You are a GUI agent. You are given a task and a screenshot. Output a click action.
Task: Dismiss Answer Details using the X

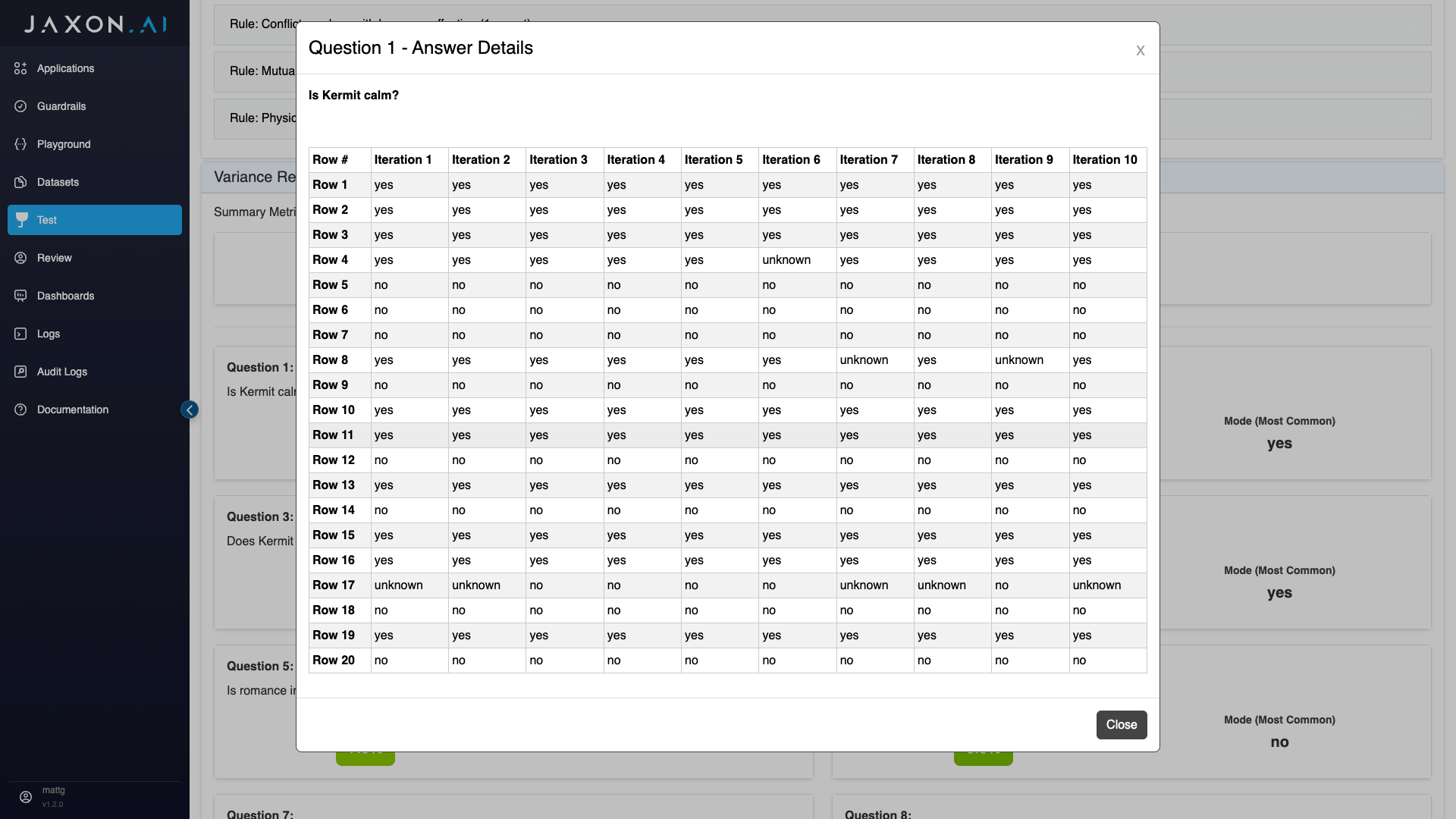tap(1140, 51)
